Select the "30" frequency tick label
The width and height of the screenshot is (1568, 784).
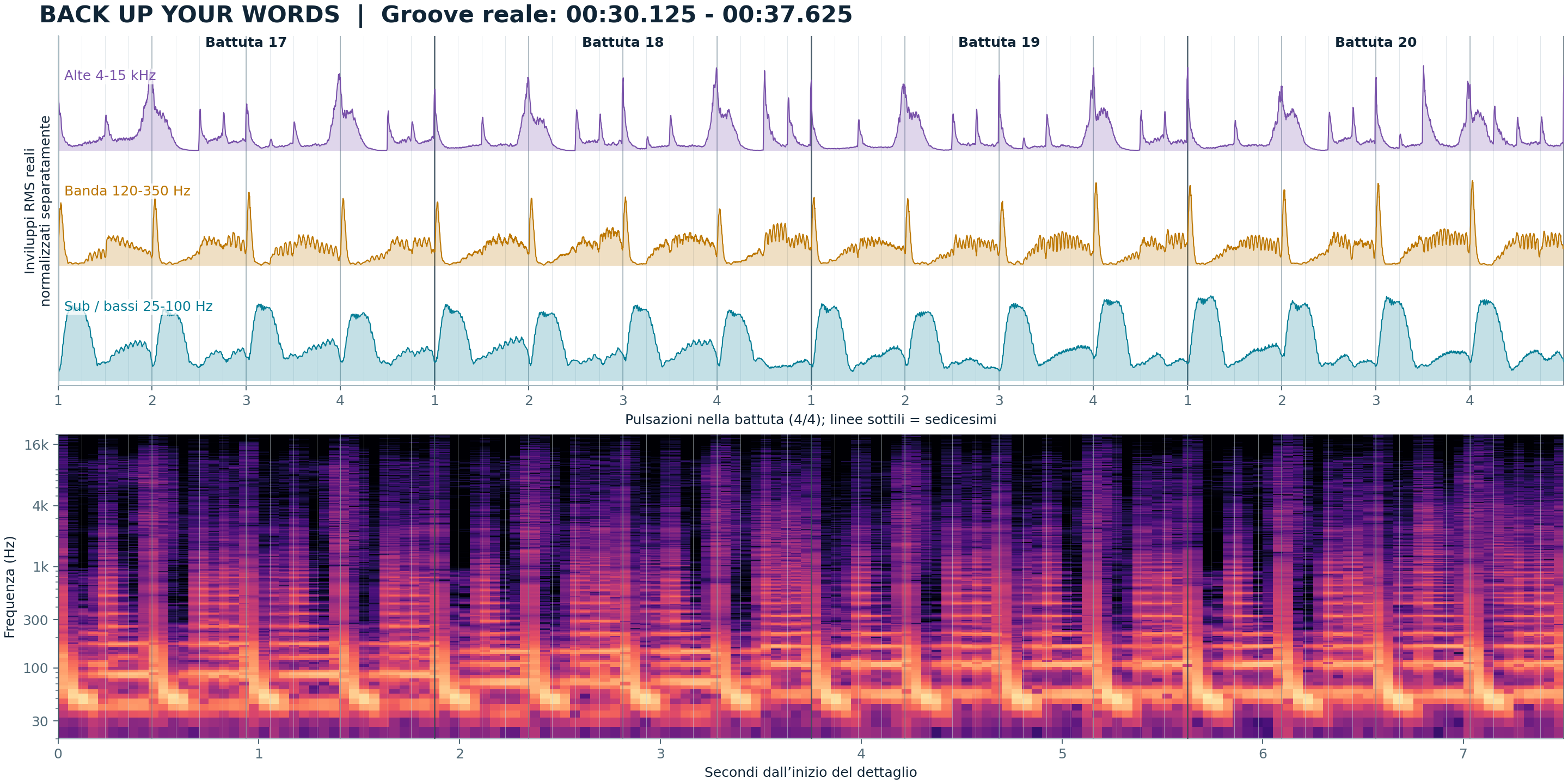tap(40, 721)
